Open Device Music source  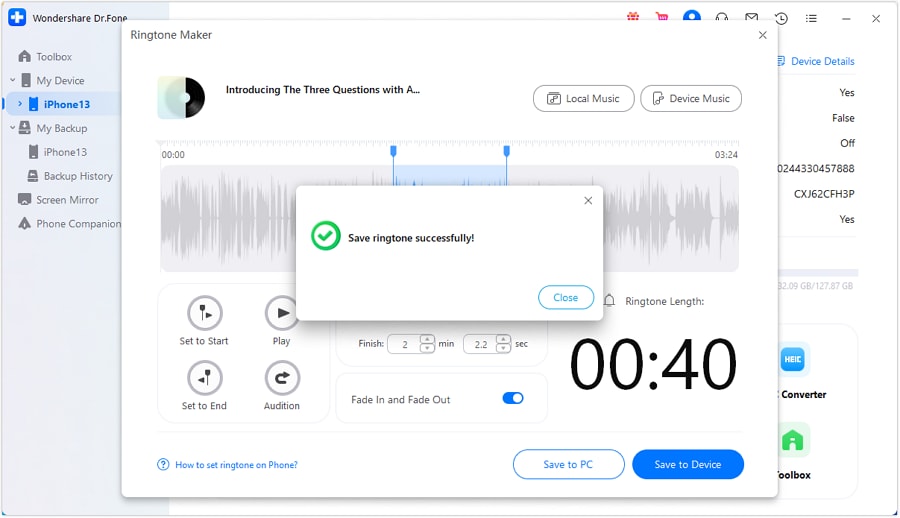[690, 99]
